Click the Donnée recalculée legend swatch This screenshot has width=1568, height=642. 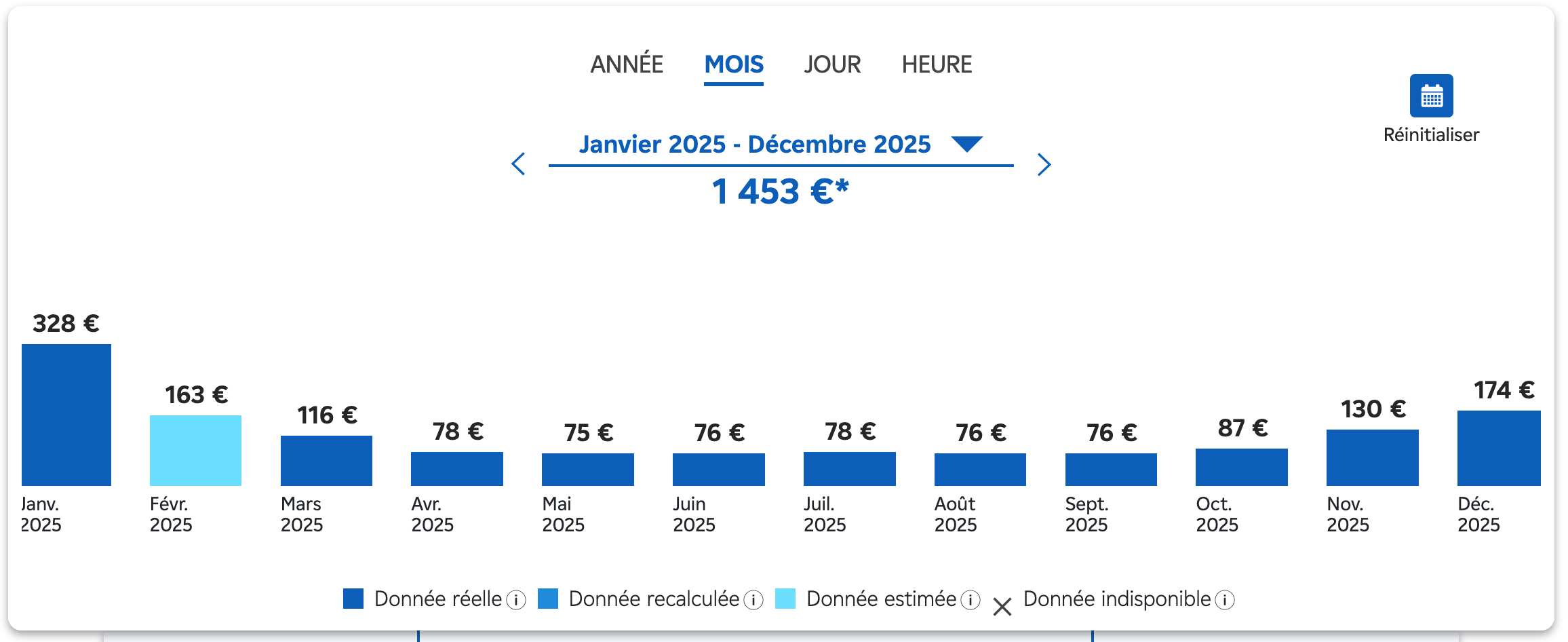[x=548, y=599]
